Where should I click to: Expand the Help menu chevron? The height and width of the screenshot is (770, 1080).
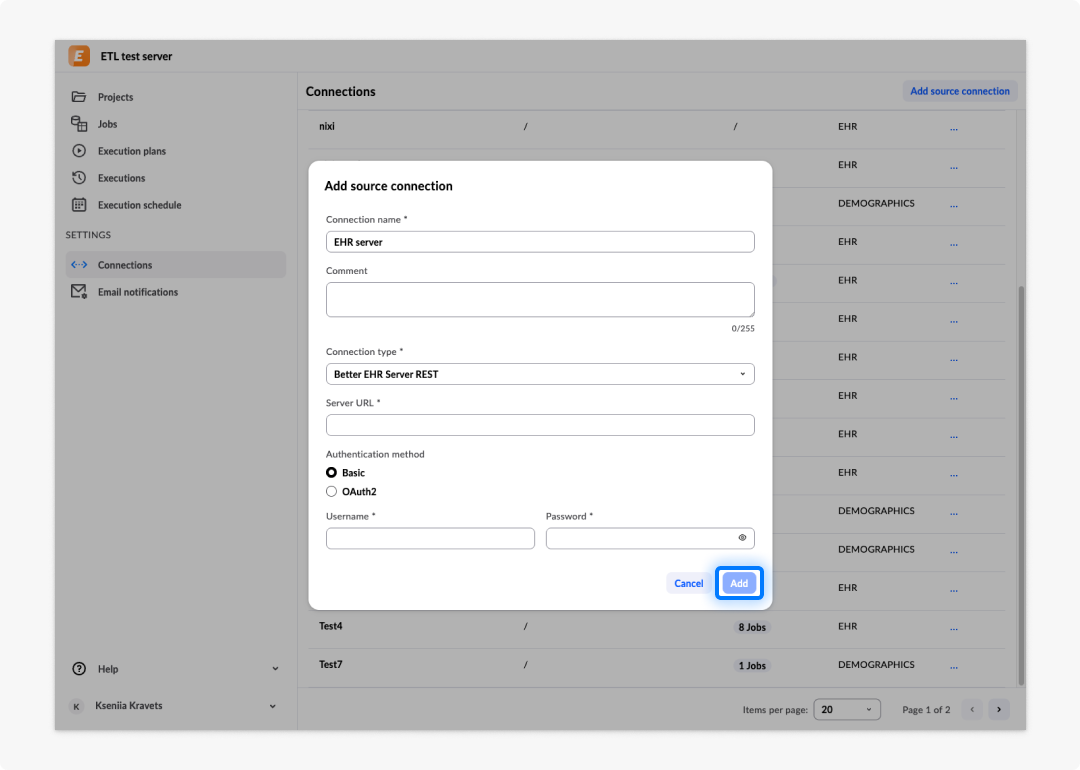point(275,669)
